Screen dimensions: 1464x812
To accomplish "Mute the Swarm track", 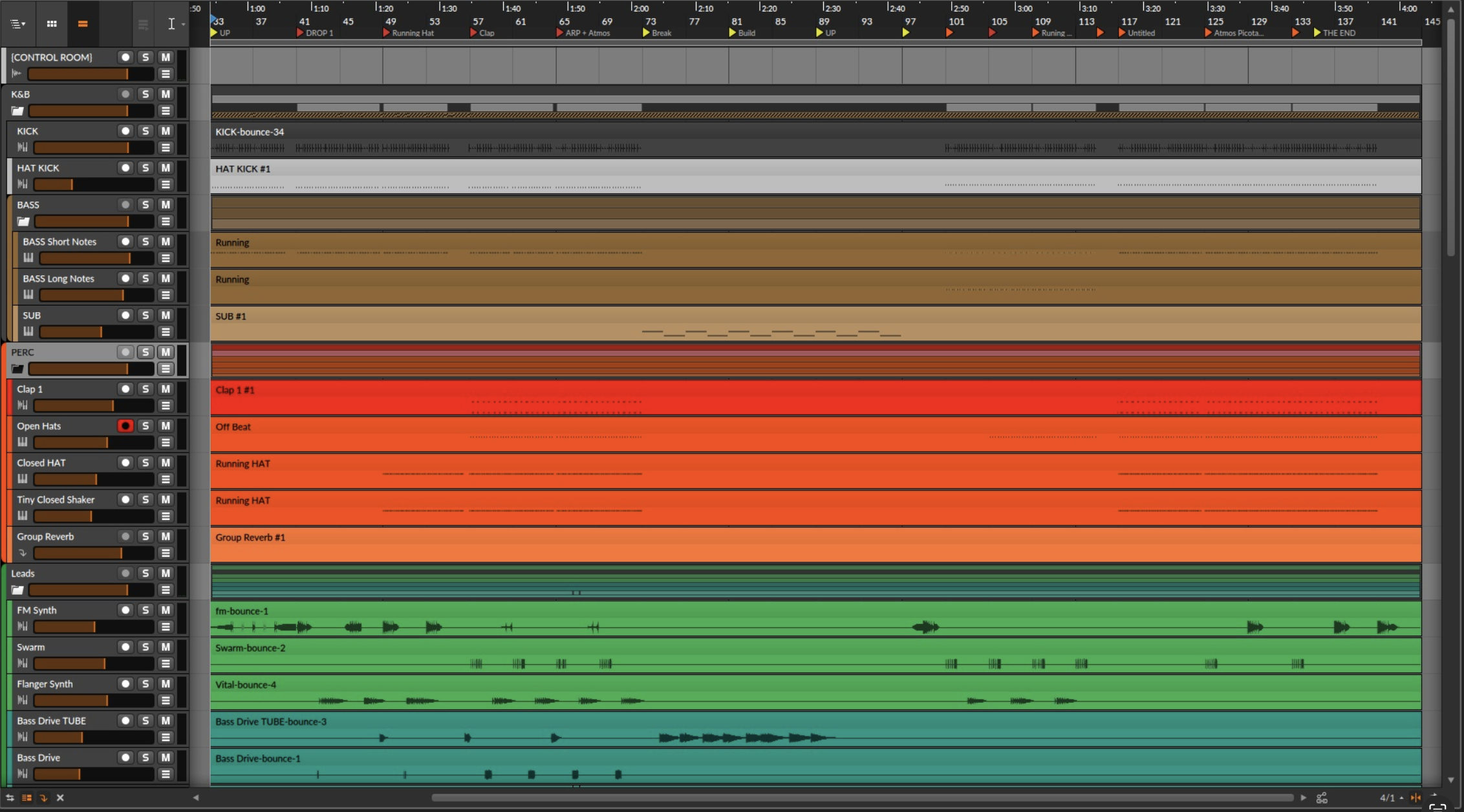I will coord(166,646).
